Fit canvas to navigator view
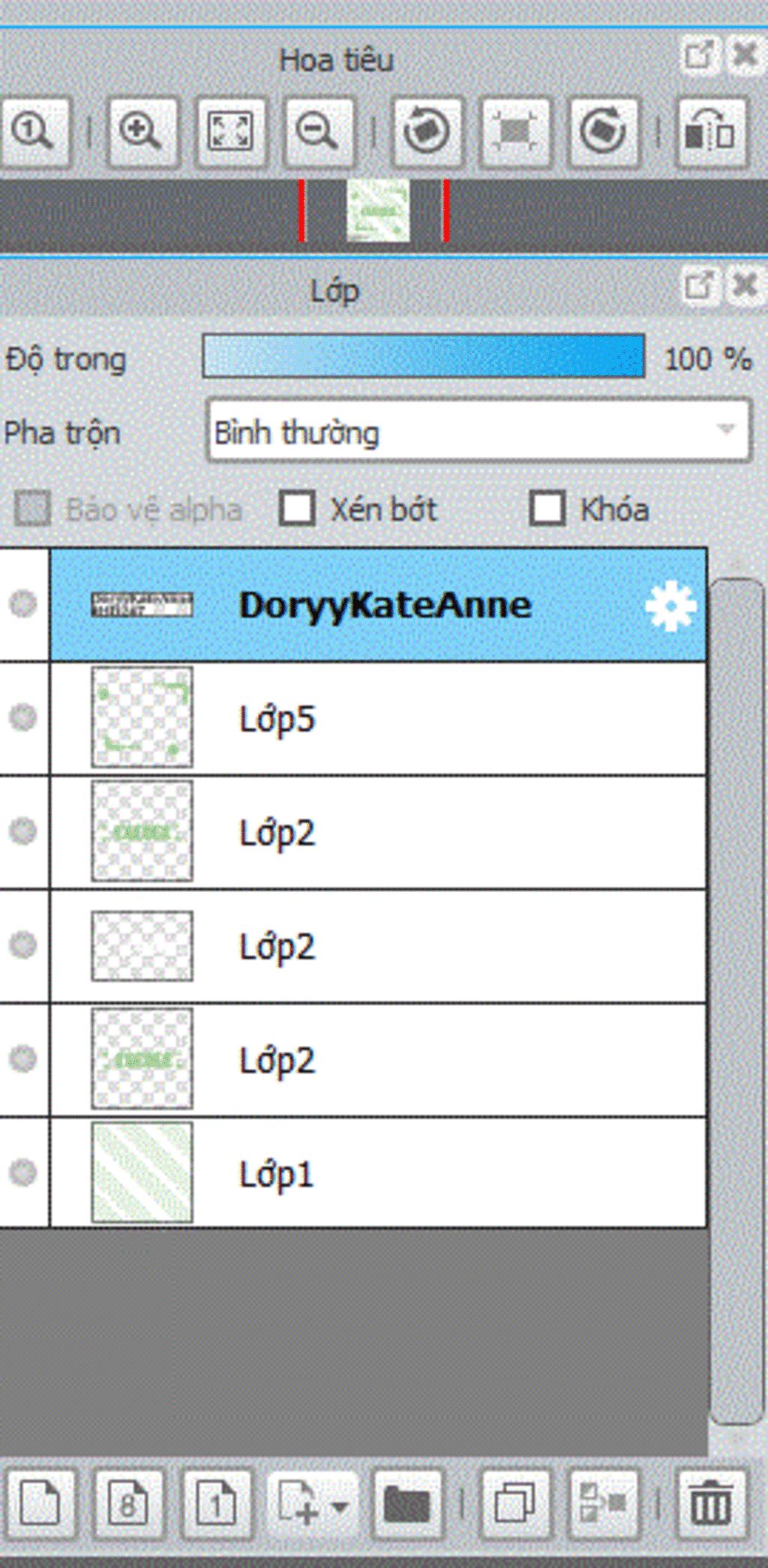The width and height of the screenshot is (768, 1568). tap(230, 132)
